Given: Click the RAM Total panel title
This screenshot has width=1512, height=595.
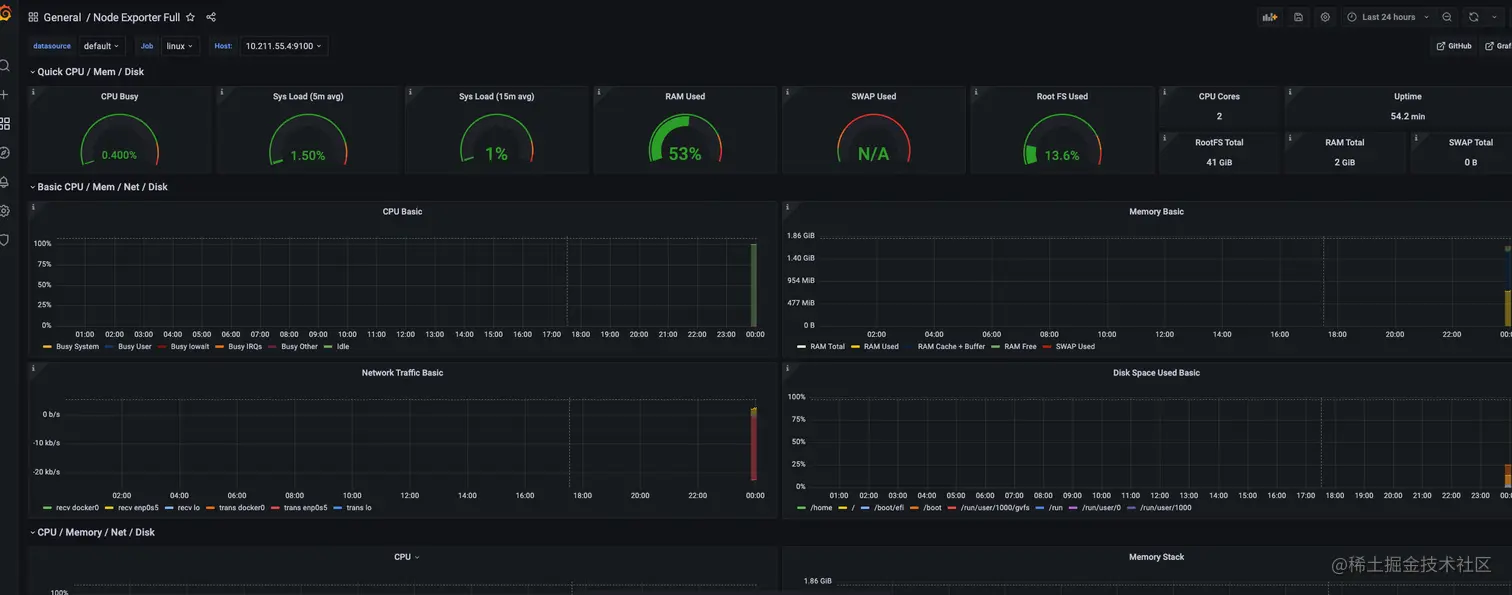Looking at the screenshot, I should pyautogui.click(x=1345, y=143).
